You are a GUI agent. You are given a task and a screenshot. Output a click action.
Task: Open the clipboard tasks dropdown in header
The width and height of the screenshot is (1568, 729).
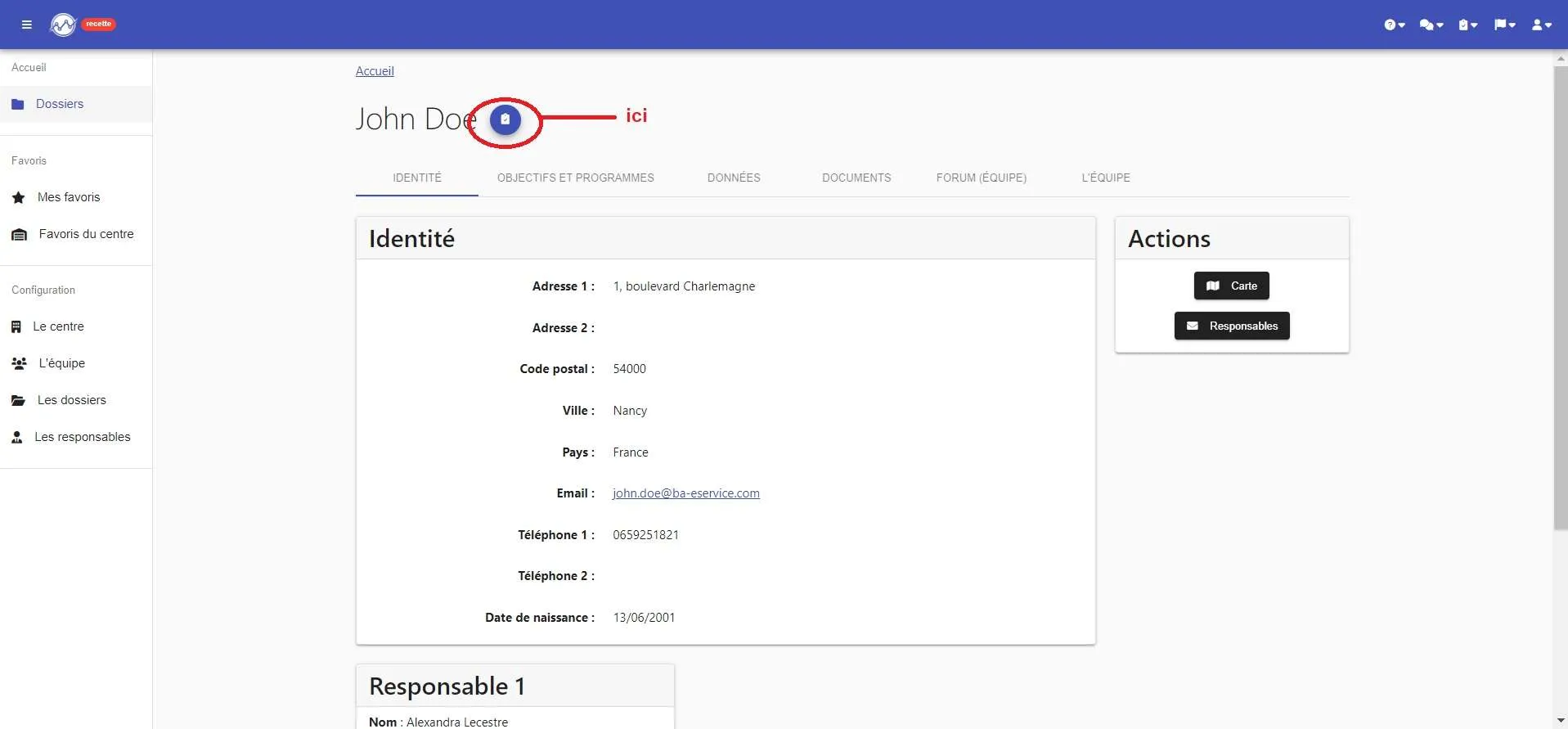click(1468, 25)
